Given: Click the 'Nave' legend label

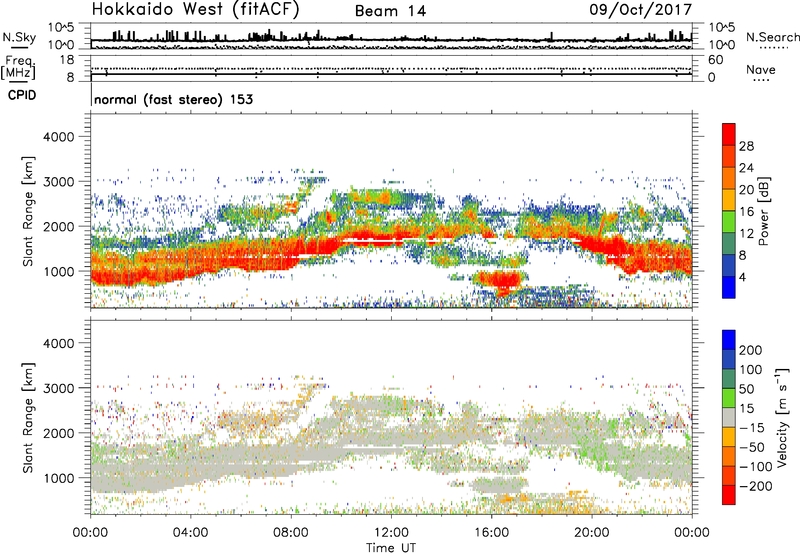Looking at the screenshot, I should pos(761,69).
